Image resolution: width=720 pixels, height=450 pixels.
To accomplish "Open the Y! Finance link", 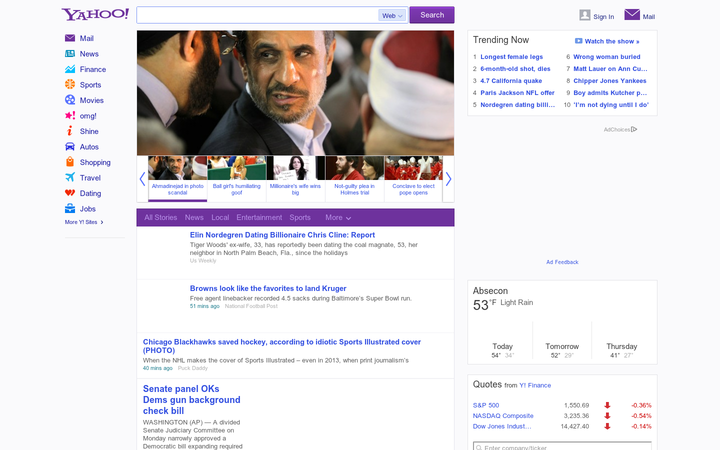I will click(x=535, y=386).
